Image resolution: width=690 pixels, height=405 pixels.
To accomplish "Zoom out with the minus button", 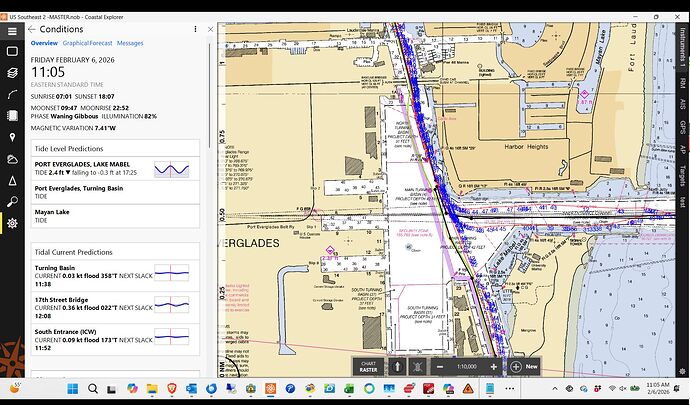I will [x=440, y=367].
